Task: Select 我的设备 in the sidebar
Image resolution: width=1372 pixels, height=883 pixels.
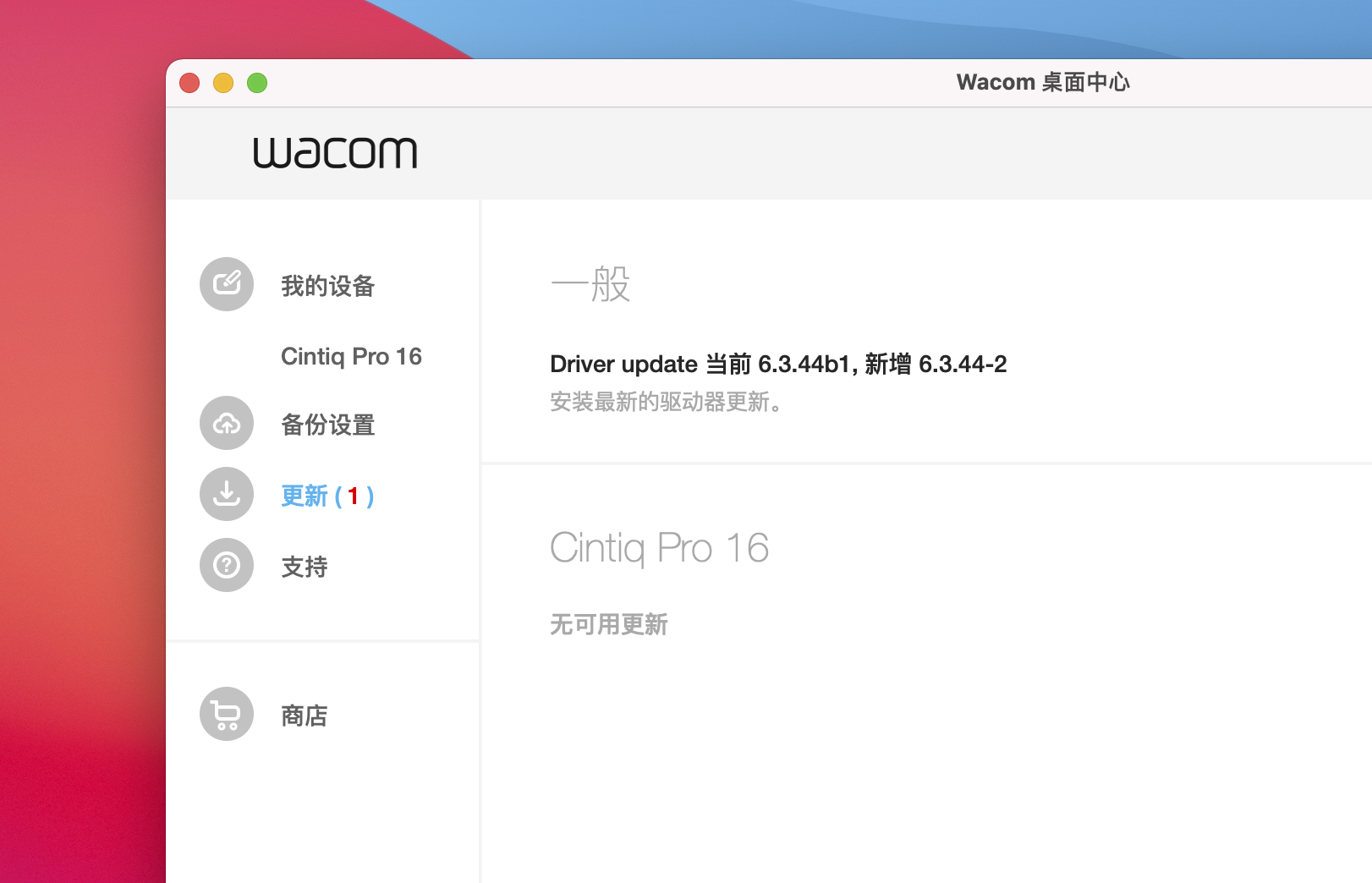Action: tap(329, 287)
